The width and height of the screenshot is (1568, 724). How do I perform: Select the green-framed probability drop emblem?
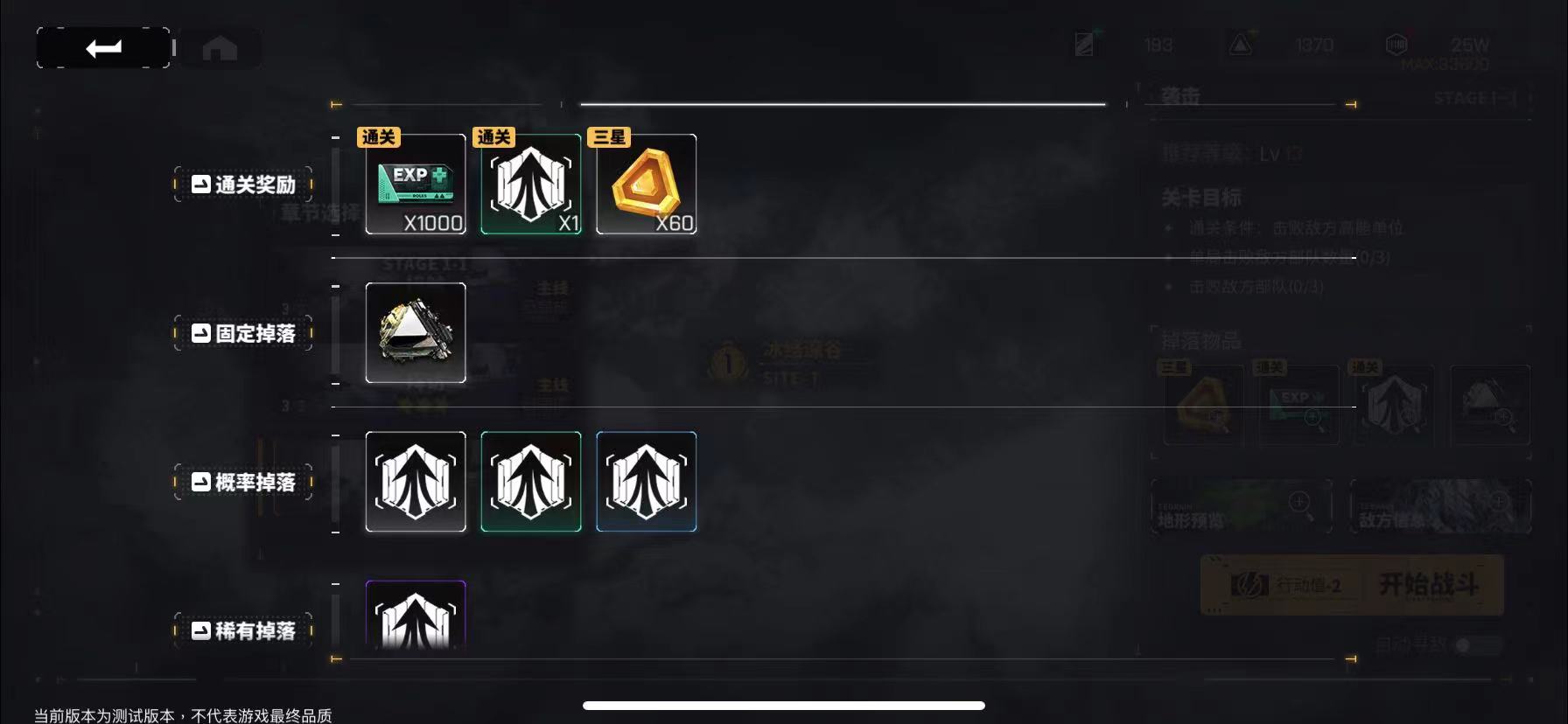[531, 482]
